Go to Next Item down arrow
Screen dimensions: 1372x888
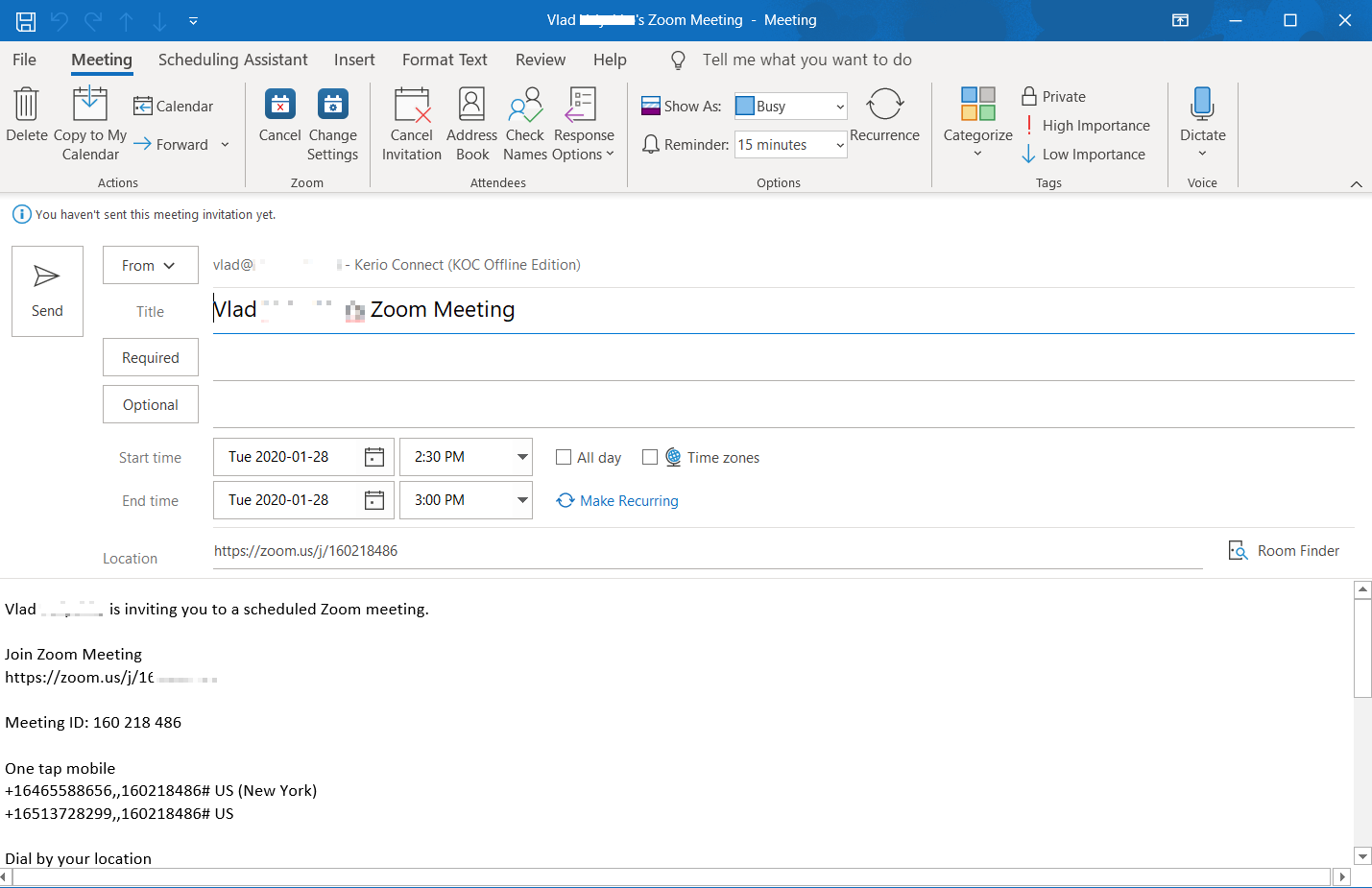pyautogui.click(x=159, y=20)
